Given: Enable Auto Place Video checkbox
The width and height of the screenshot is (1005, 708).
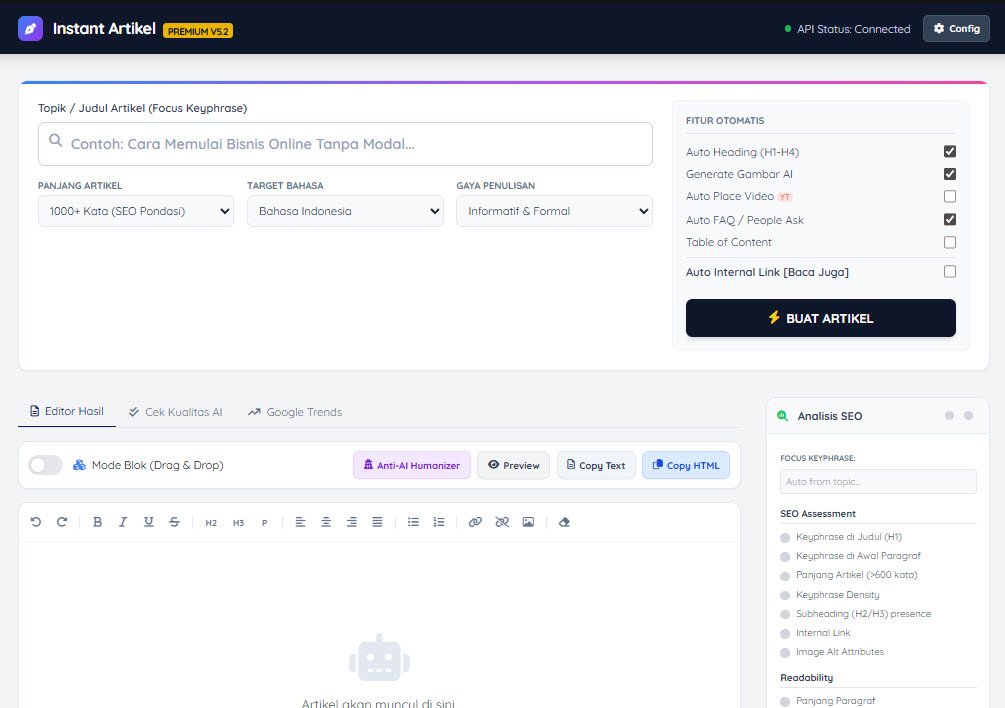Looking at the screenshot, I should tap(950, 196).
